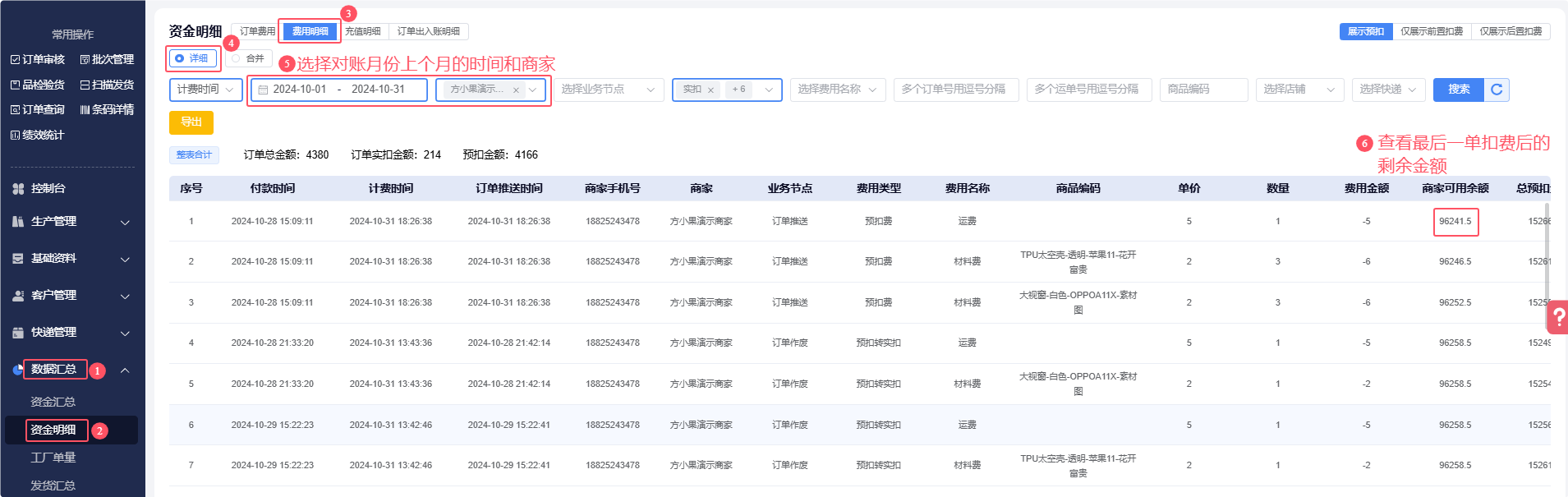The image size is (1568, 497).
Task: Select the 详细 radio option
Action: pyautogui.click(x=192, y=58)
